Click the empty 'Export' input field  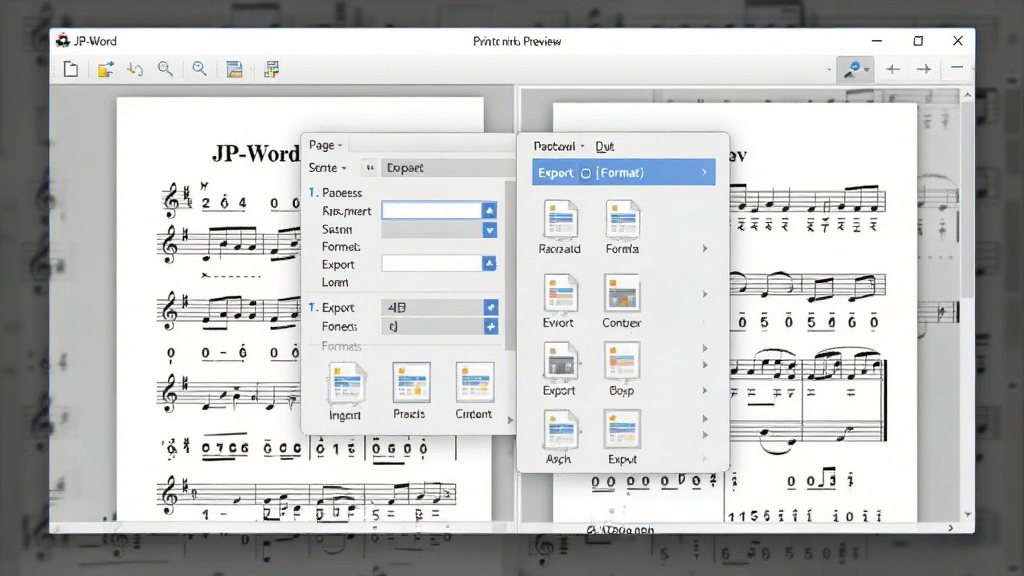click(x=432, y=263)
